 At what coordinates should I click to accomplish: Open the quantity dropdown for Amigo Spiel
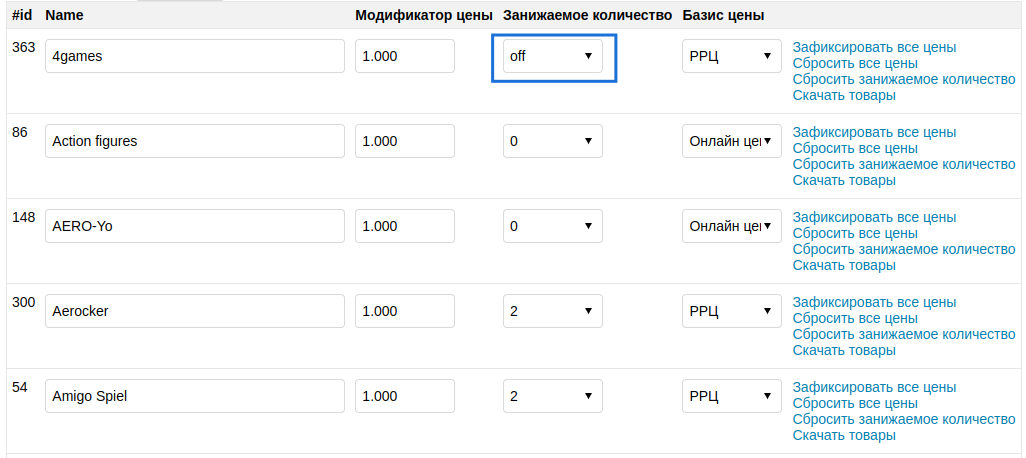coord(552,396)
